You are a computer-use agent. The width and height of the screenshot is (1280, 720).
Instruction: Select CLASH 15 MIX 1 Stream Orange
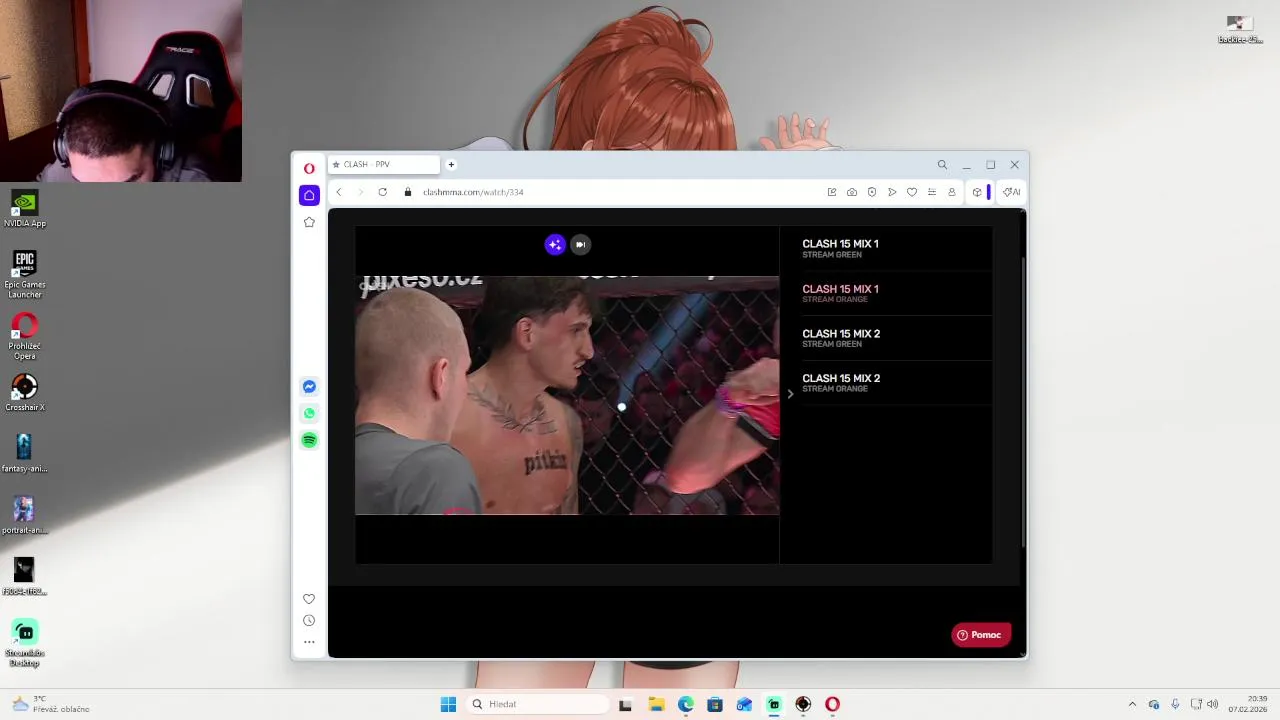pyautogui.click(x=840, y=293)
